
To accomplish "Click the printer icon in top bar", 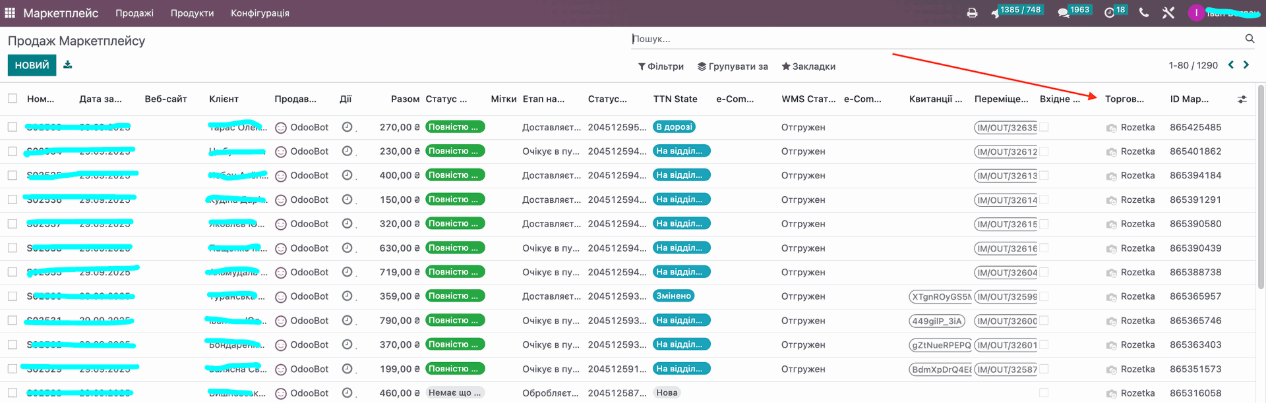I will [x=972, y=13].
